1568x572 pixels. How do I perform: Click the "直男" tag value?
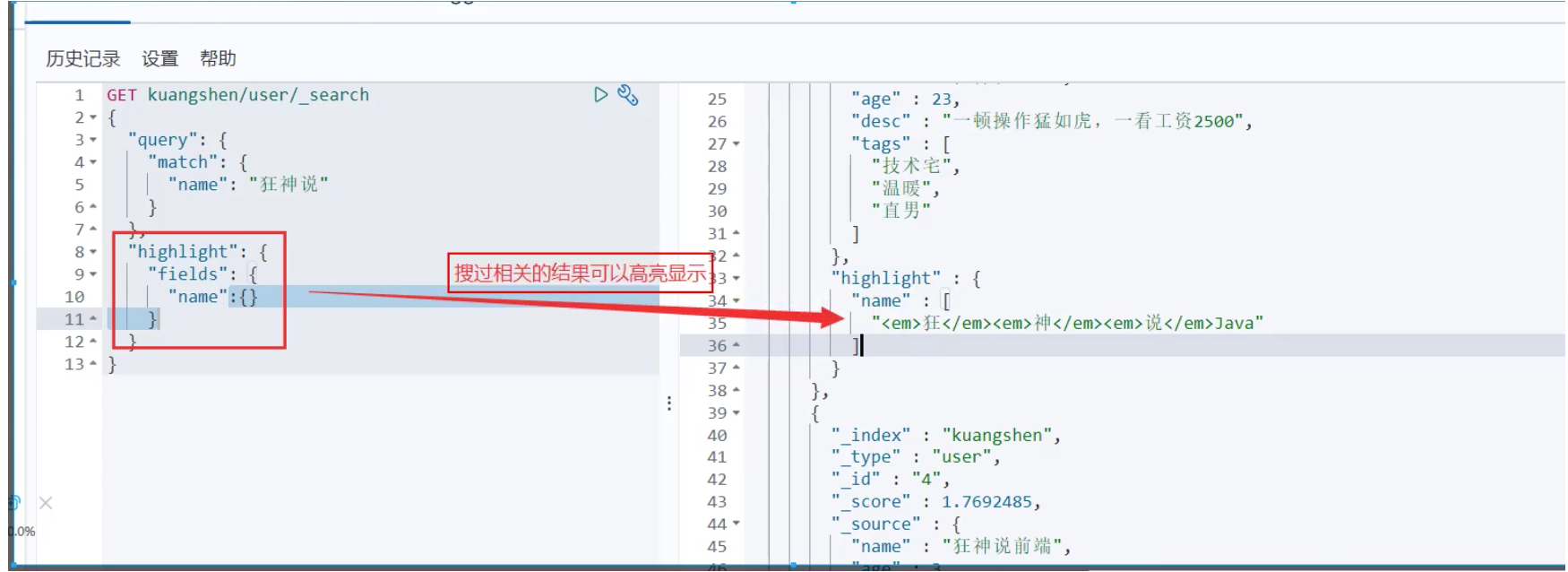tap(901, 211)
